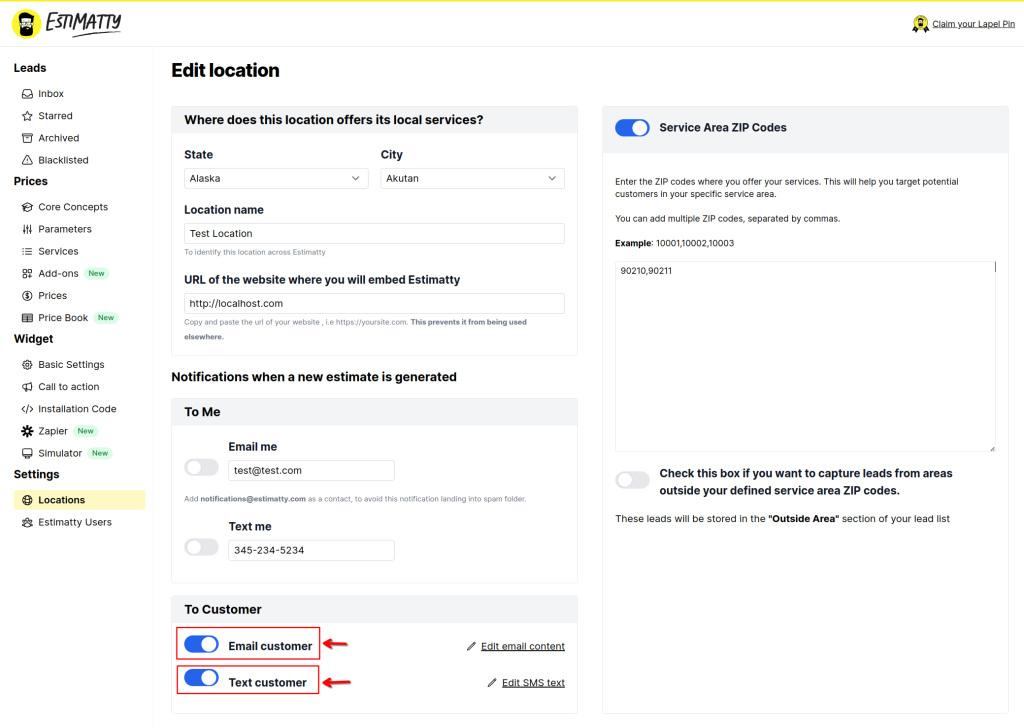The height and width of the screenshot is (728, 1024).
Task: Open Call to action settings
Action: 69,388
